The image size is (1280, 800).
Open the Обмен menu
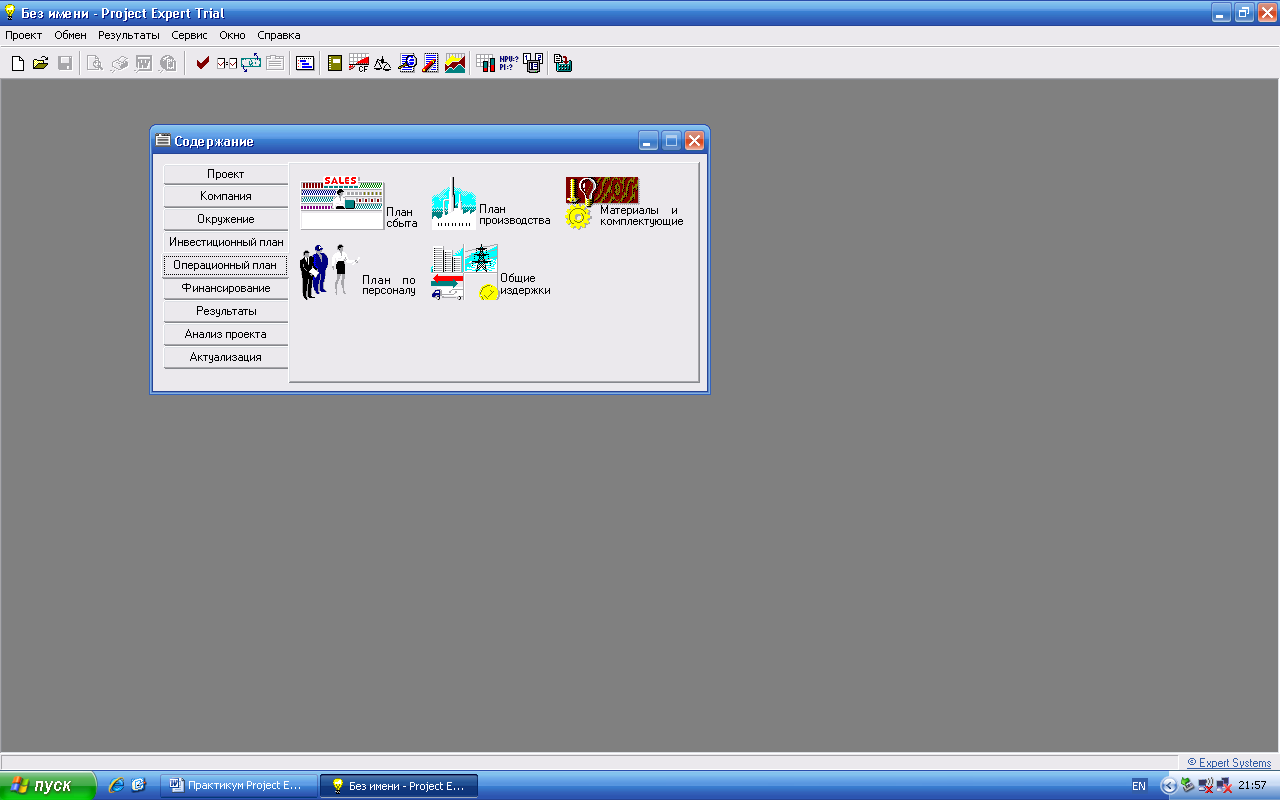coord(70,35)
